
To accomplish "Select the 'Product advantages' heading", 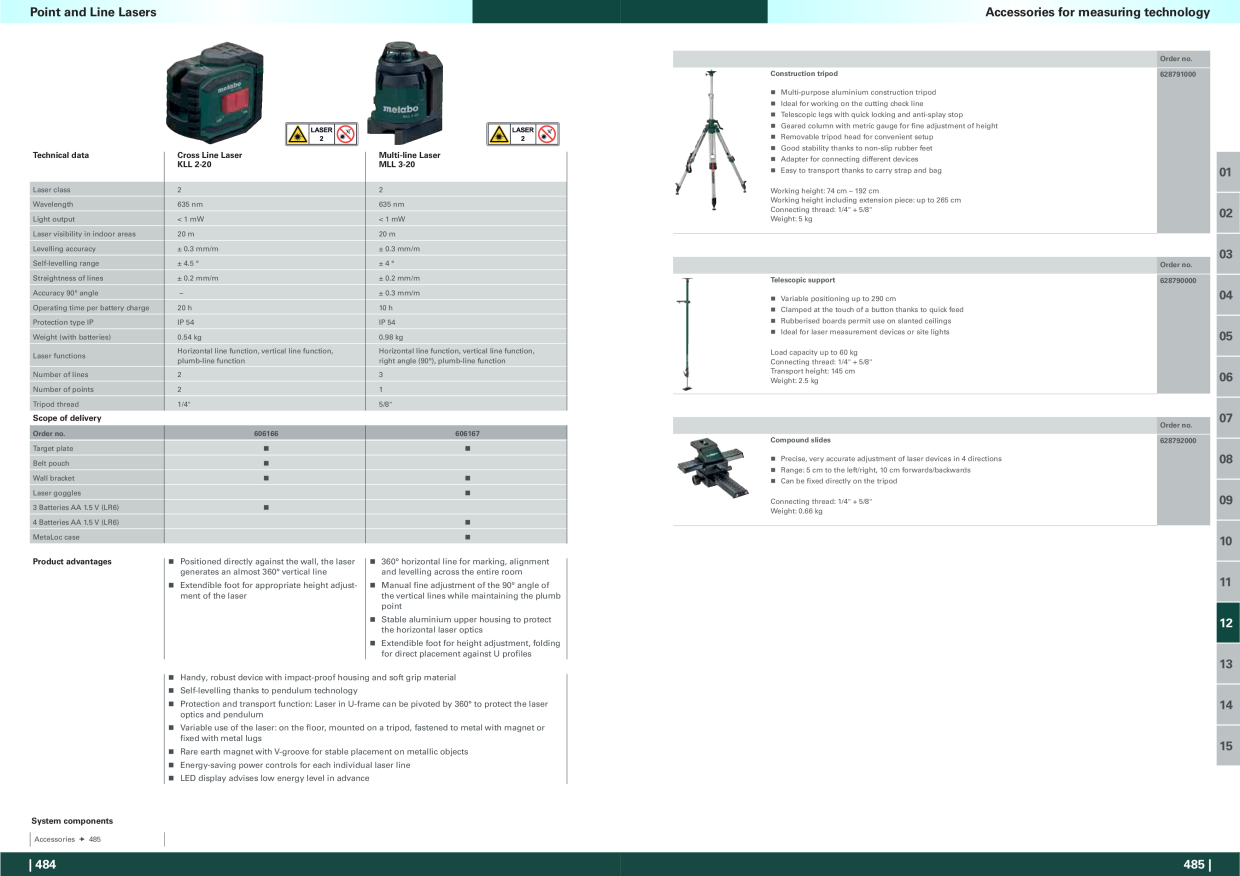I will tap(72, 562).
